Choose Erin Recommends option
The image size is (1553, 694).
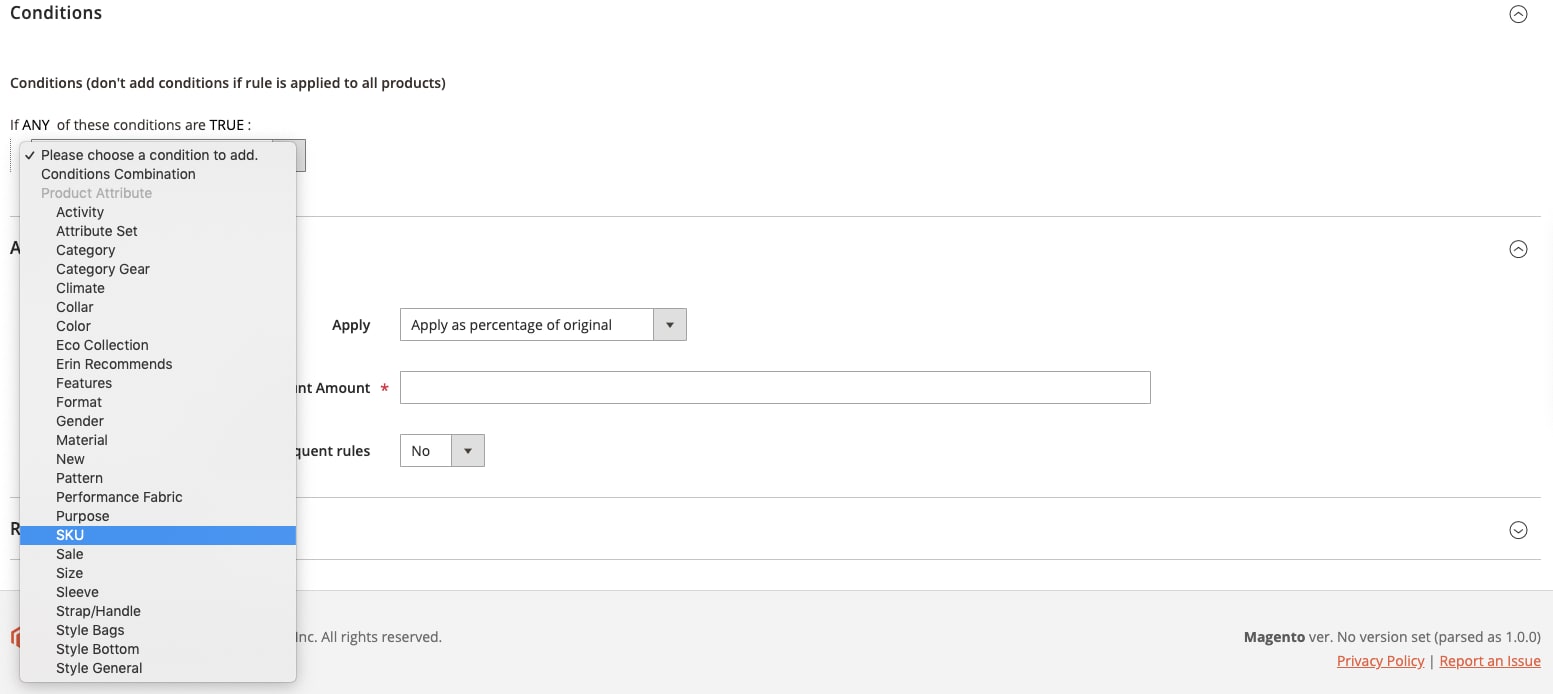point(158,364)
